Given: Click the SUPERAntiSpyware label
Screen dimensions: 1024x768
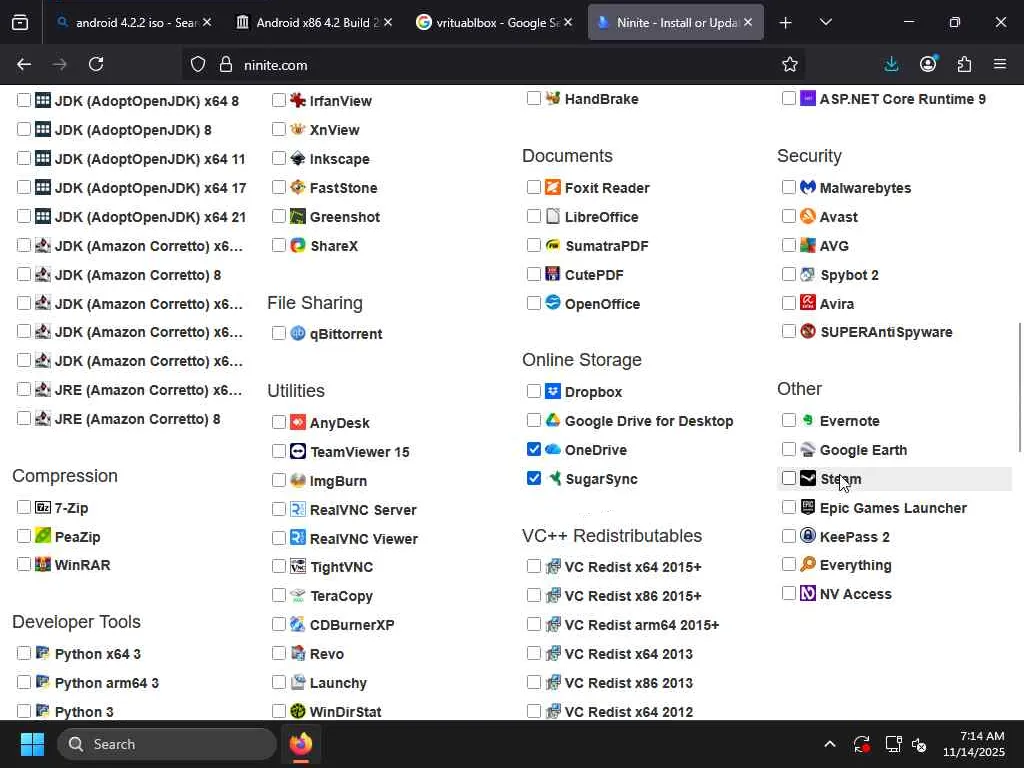Looking at the screenshot, I should (x=886, y=332).
